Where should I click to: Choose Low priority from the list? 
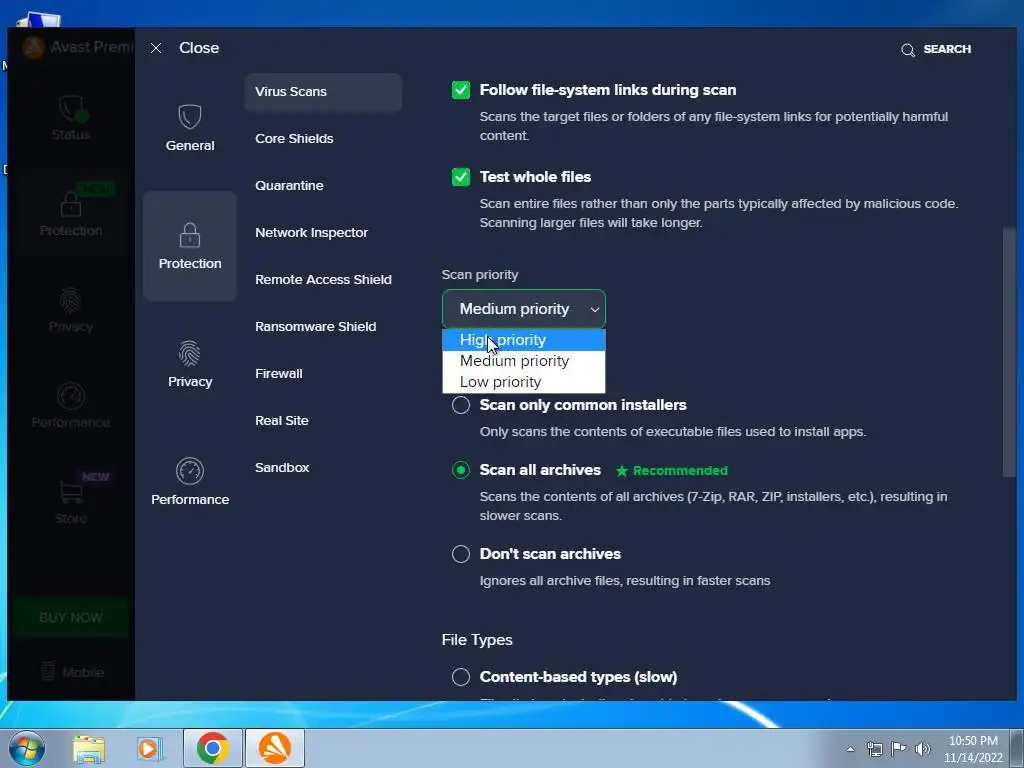pyautogui.click(x=524, y=381)
